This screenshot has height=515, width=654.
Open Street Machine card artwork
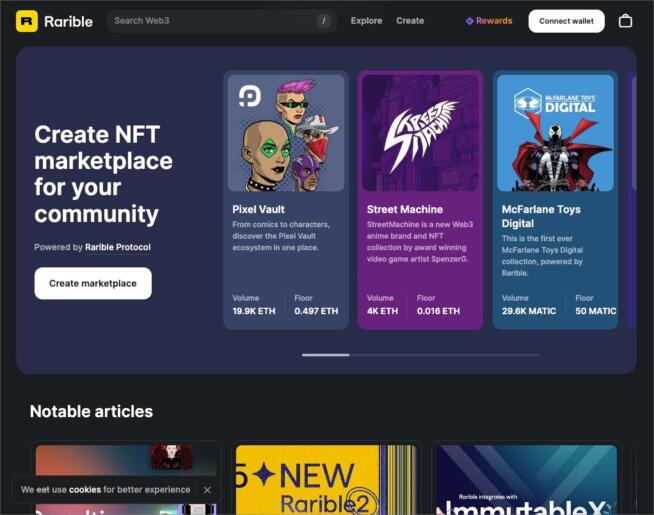click(x=420, y=133)
